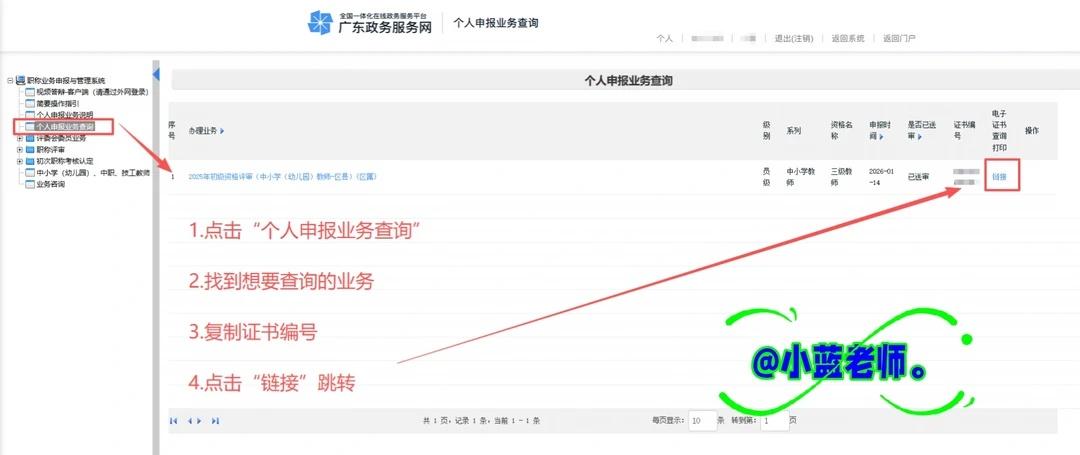Sort by the 是否已送审 column header
The height and width of the screenshot is (455, 1080).
922,131
